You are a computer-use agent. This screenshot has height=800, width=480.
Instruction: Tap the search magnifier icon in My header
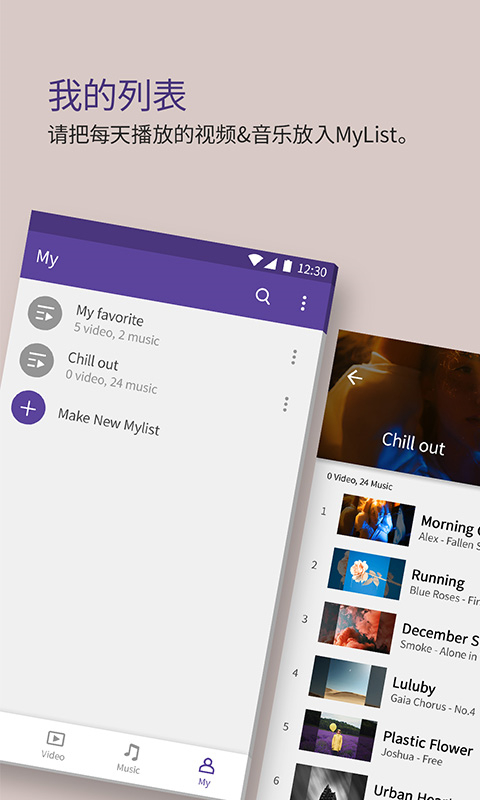point(263,296)
